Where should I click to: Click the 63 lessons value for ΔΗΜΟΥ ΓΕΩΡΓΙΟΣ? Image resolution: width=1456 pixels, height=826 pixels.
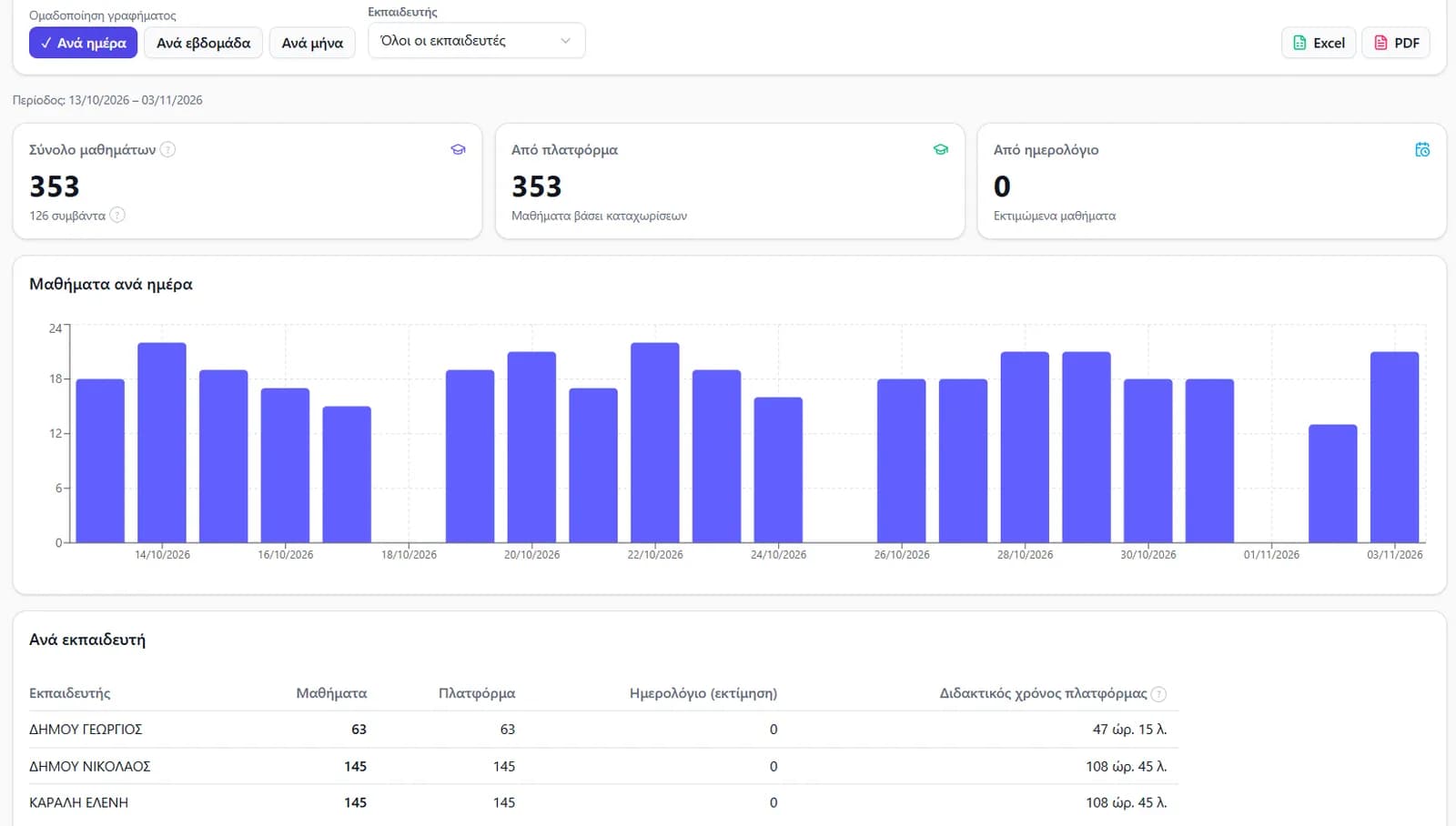359,730
